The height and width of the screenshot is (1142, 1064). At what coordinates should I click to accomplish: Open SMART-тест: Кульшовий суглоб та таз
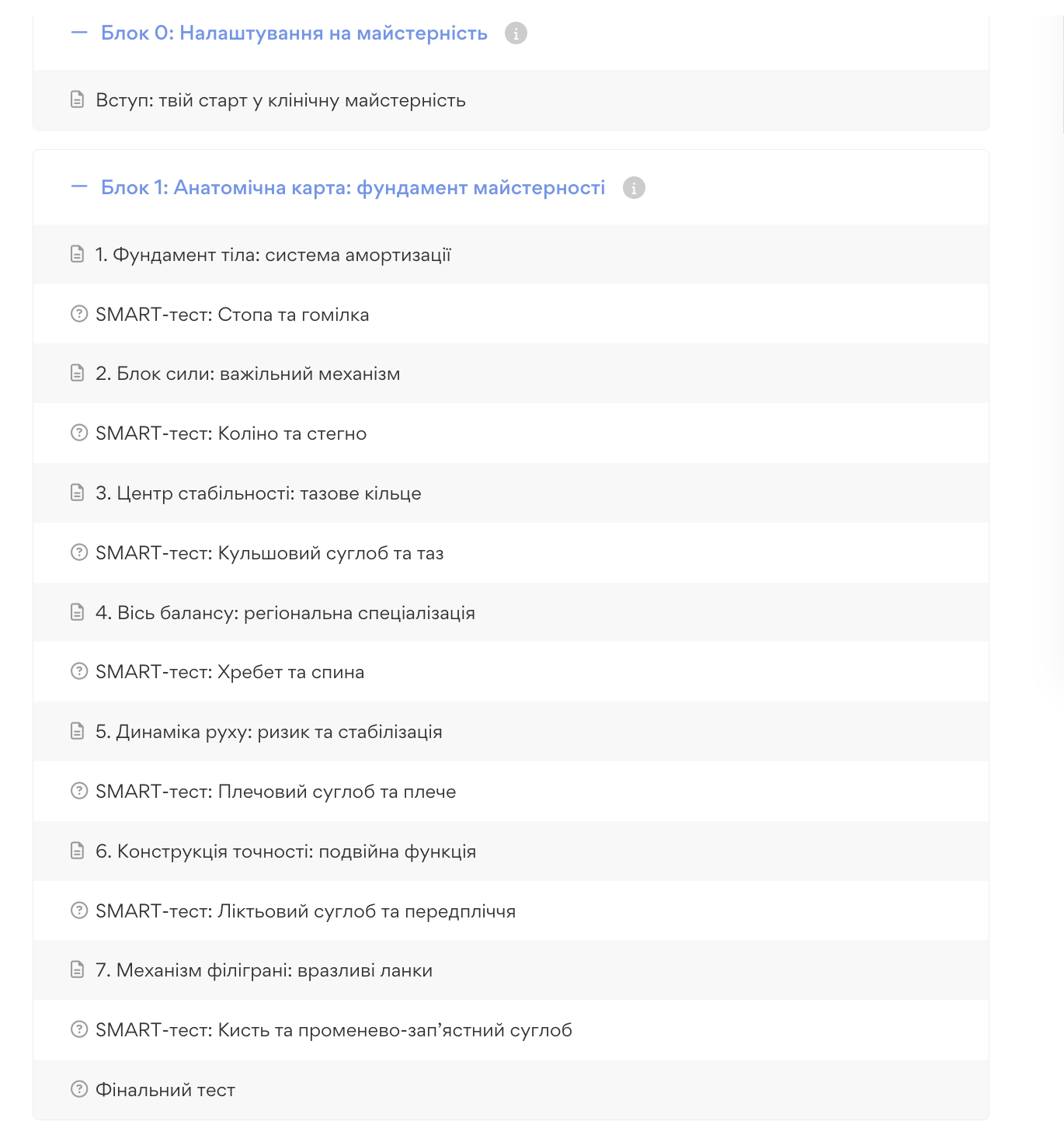point(269,553)
